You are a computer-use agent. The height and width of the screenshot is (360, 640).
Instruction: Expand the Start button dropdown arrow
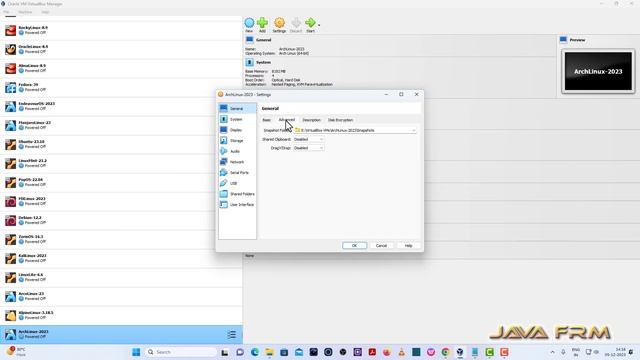pyautogui.click(x=319, y=25)
